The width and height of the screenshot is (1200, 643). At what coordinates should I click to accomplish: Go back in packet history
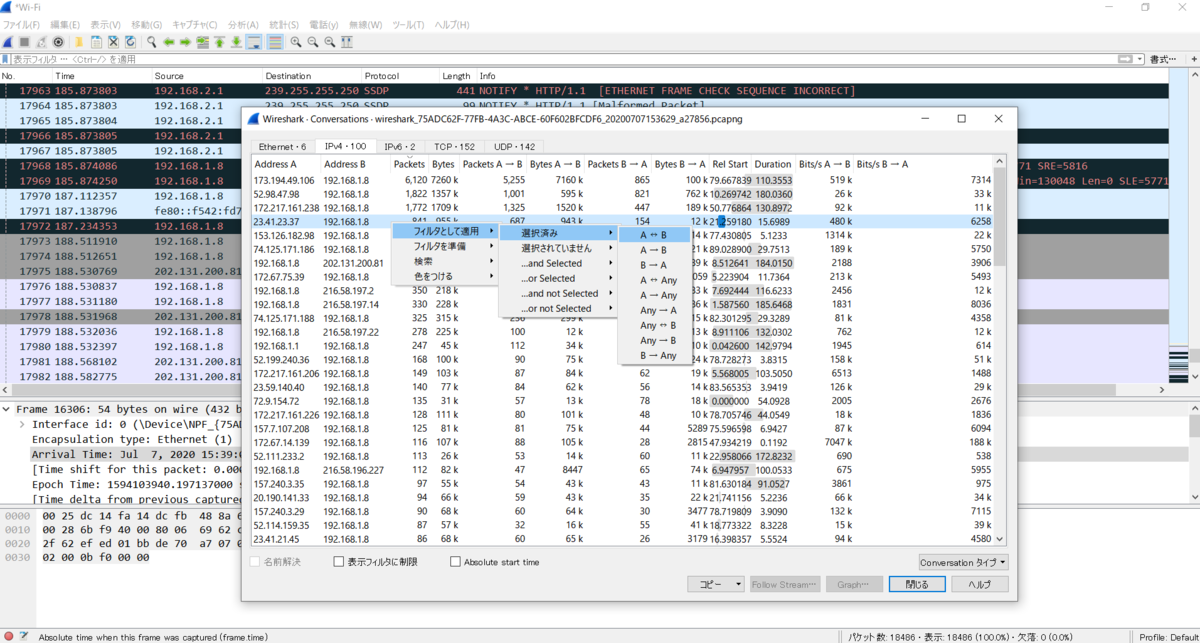(169, 42)
